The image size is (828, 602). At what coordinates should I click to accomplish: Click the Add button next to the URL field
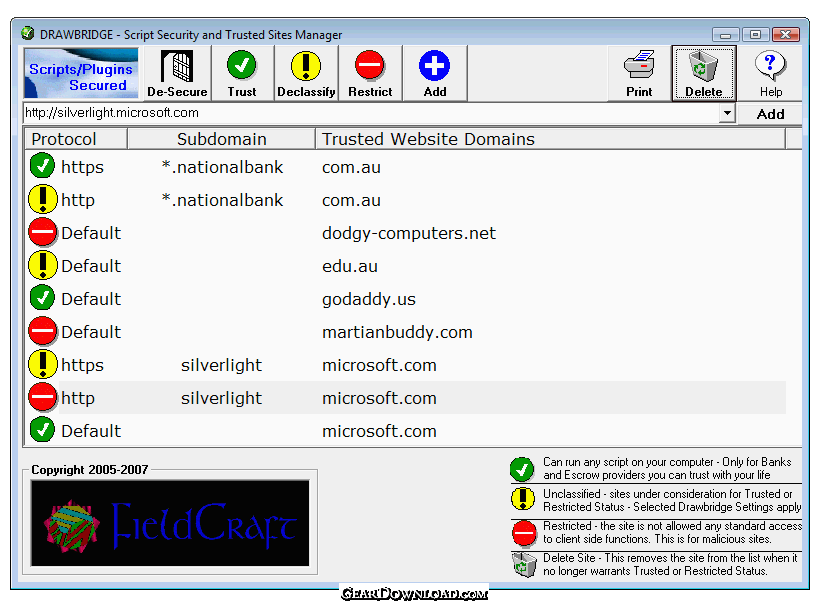tap(770, 114)
